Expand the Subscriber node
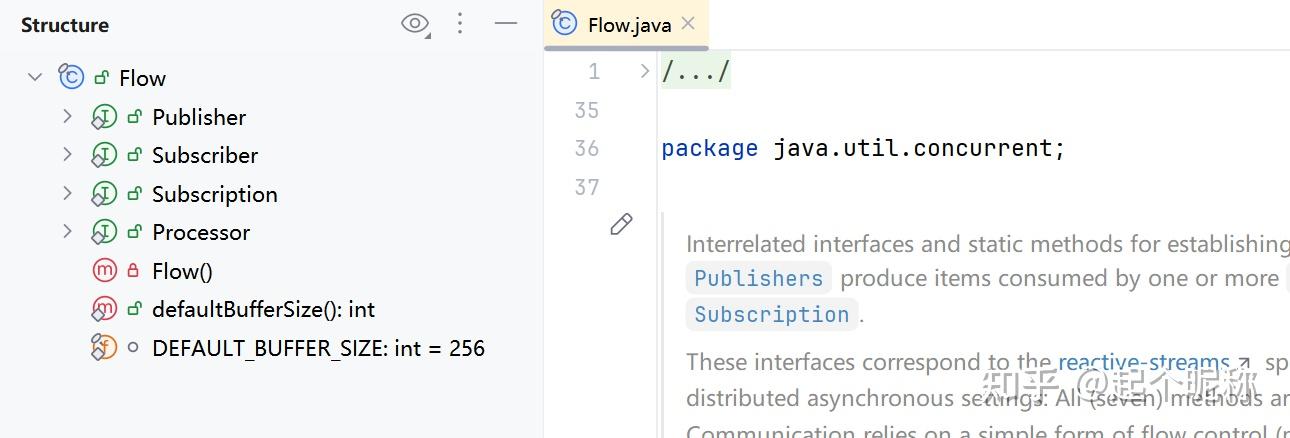This screenshot has height=438, width=1290. pyautogui.click(x=67, y=155)
